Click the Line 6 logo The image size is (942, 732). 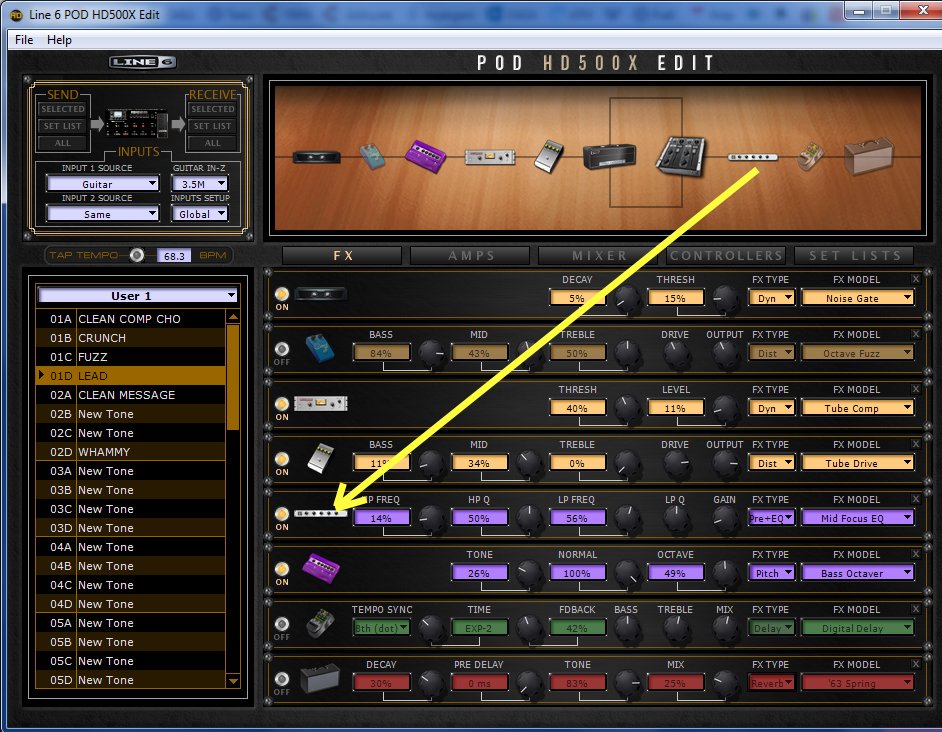pos(142,62)
